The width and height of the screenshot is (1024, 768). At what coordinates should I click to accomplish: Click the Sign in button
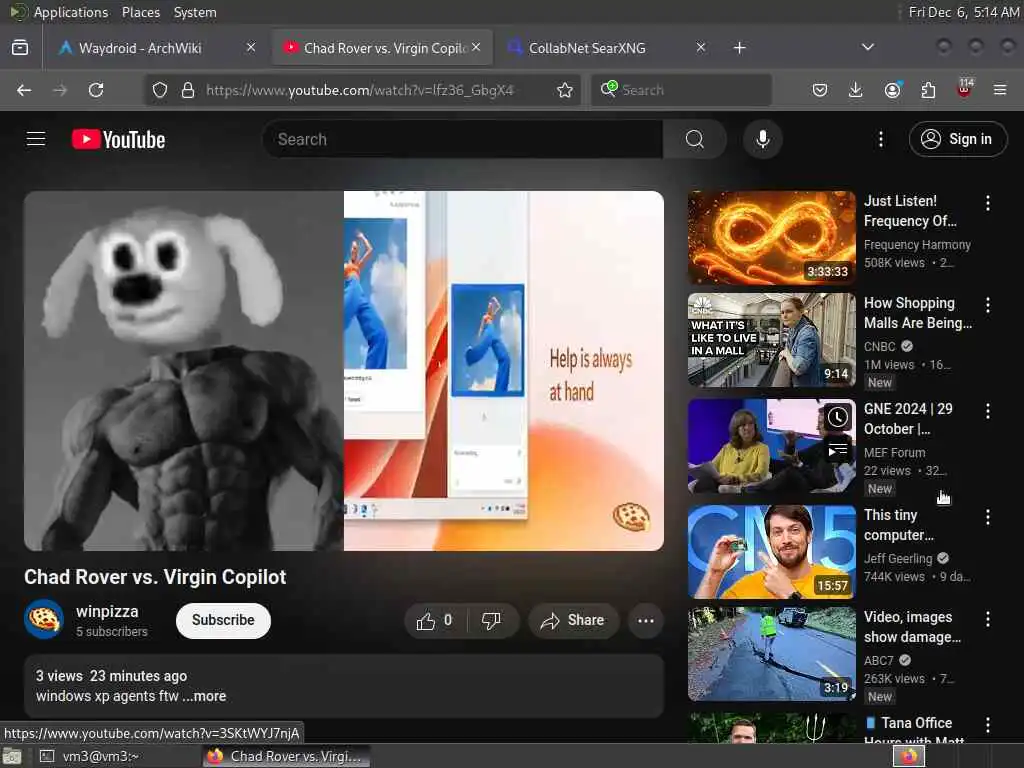[x=957, y=139]
